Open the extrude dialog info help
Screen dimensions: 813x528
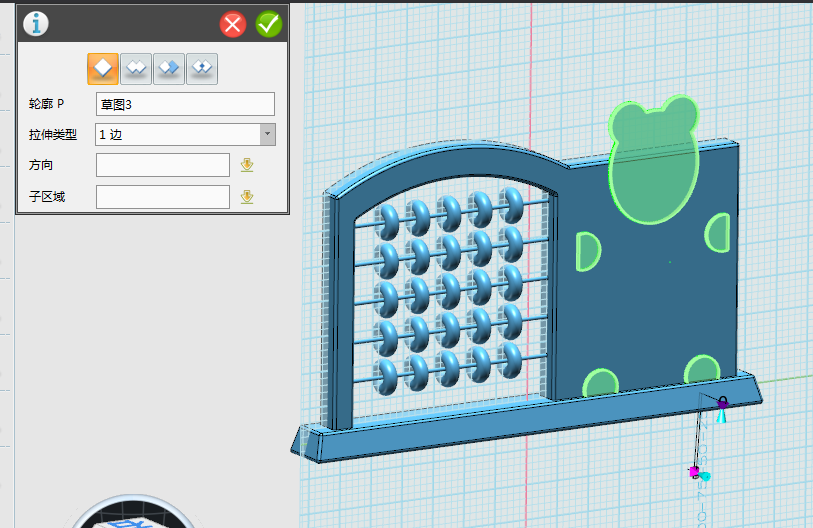[x=35, y=24]
